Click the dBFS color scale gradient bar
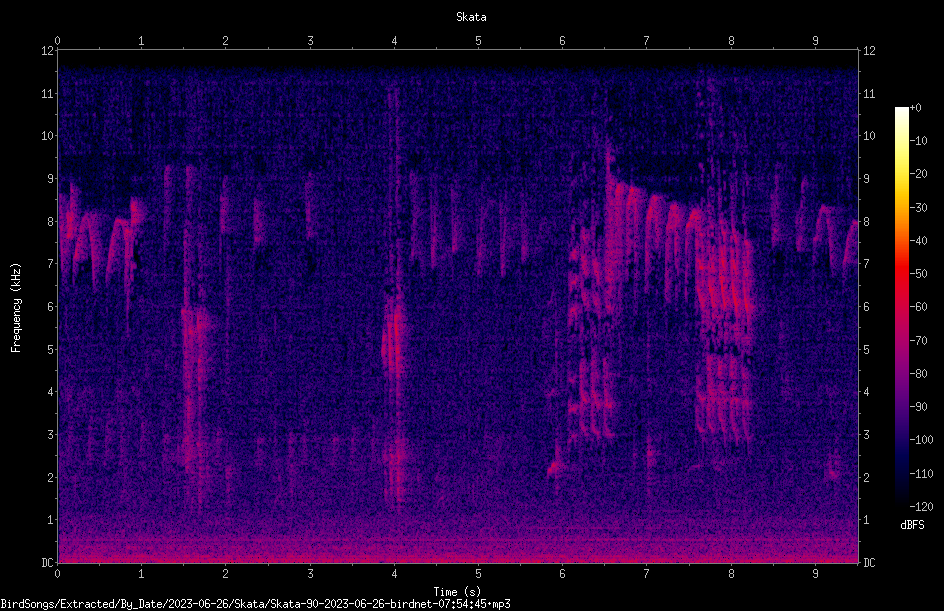Viewport: 944px width, 611px height. (901, 306)
